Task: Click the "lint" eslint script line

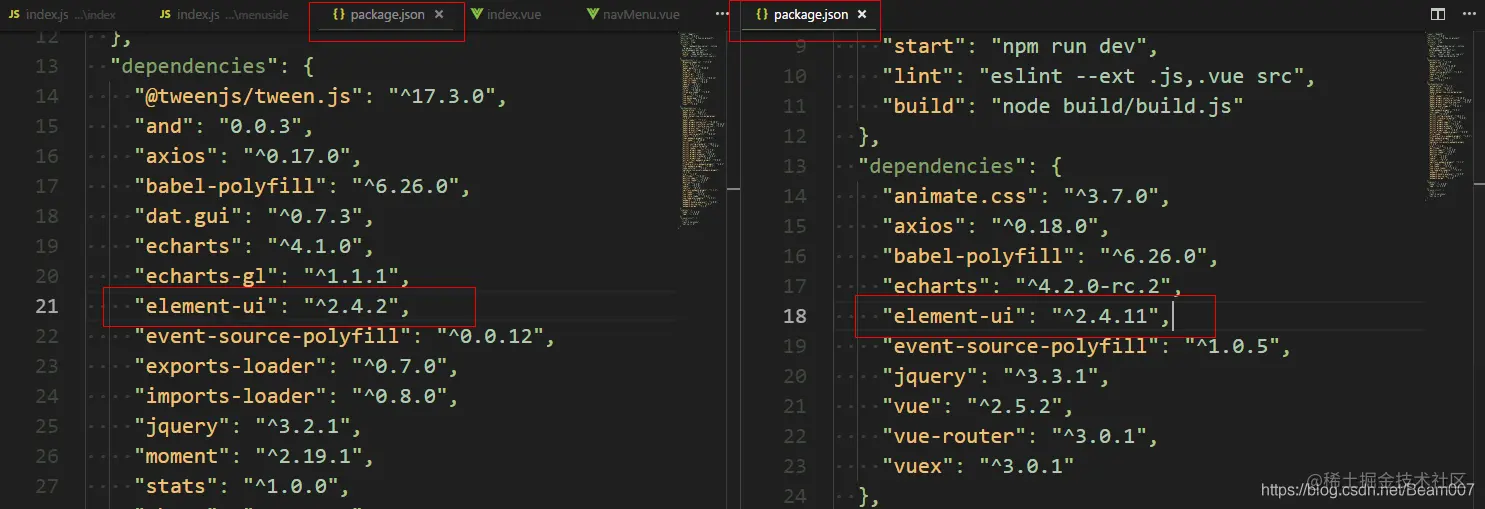Action: [1099, 76]
